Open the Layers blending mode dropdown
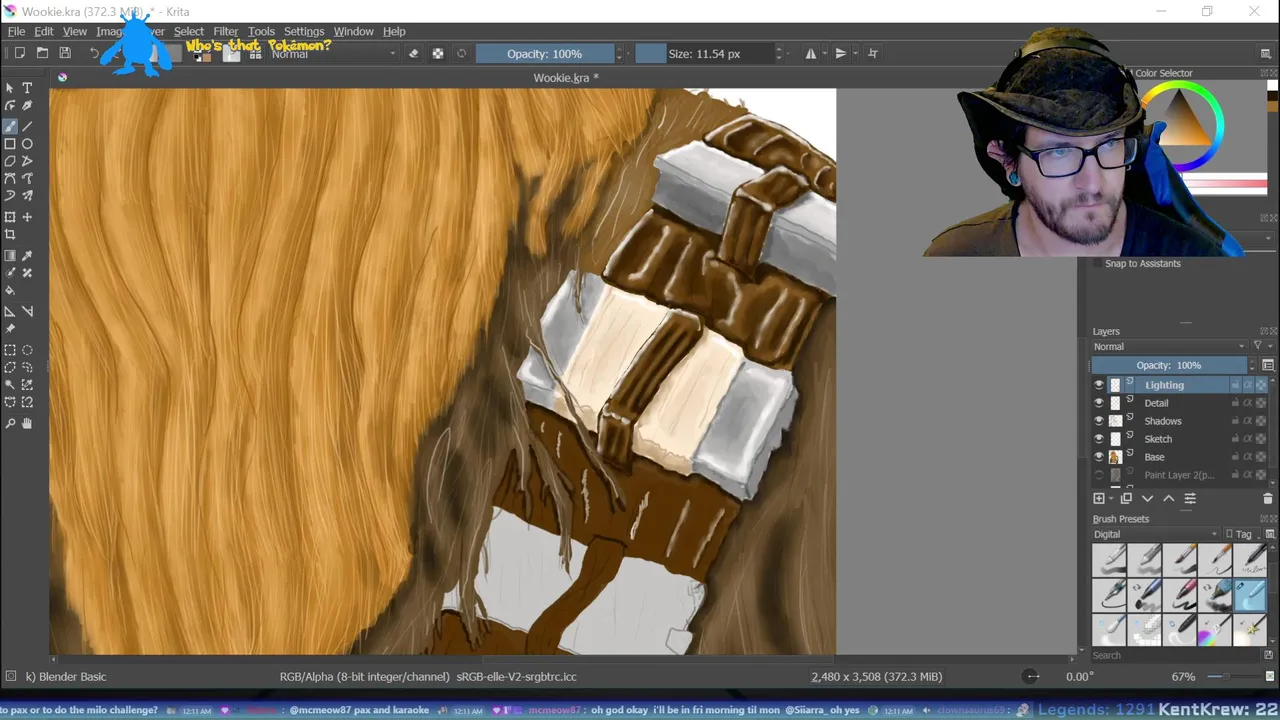1280x720 pixels. tap(1170, 347)
